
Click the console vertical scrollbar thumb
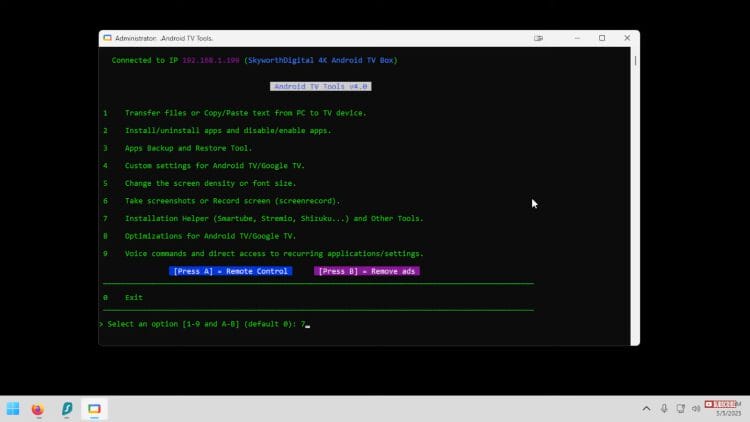[x=635, y=61]
